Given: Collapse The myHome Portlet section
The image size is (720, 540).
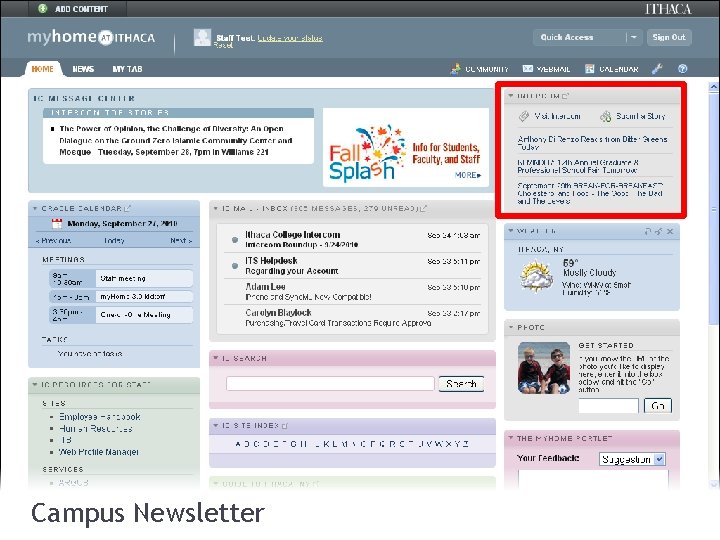Looking at the screenshot, I should tap(511, 438).
